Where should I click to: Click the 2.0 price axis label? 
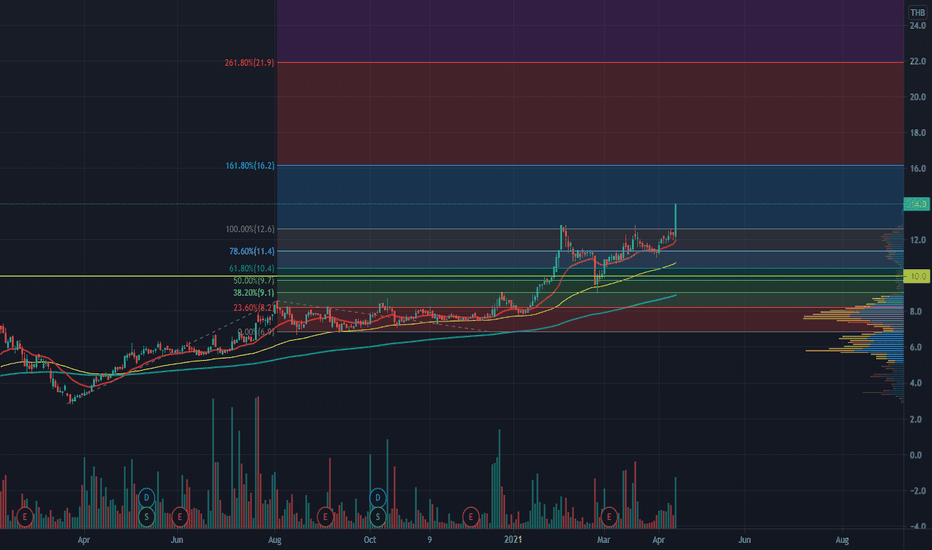(x=917, y=419)
